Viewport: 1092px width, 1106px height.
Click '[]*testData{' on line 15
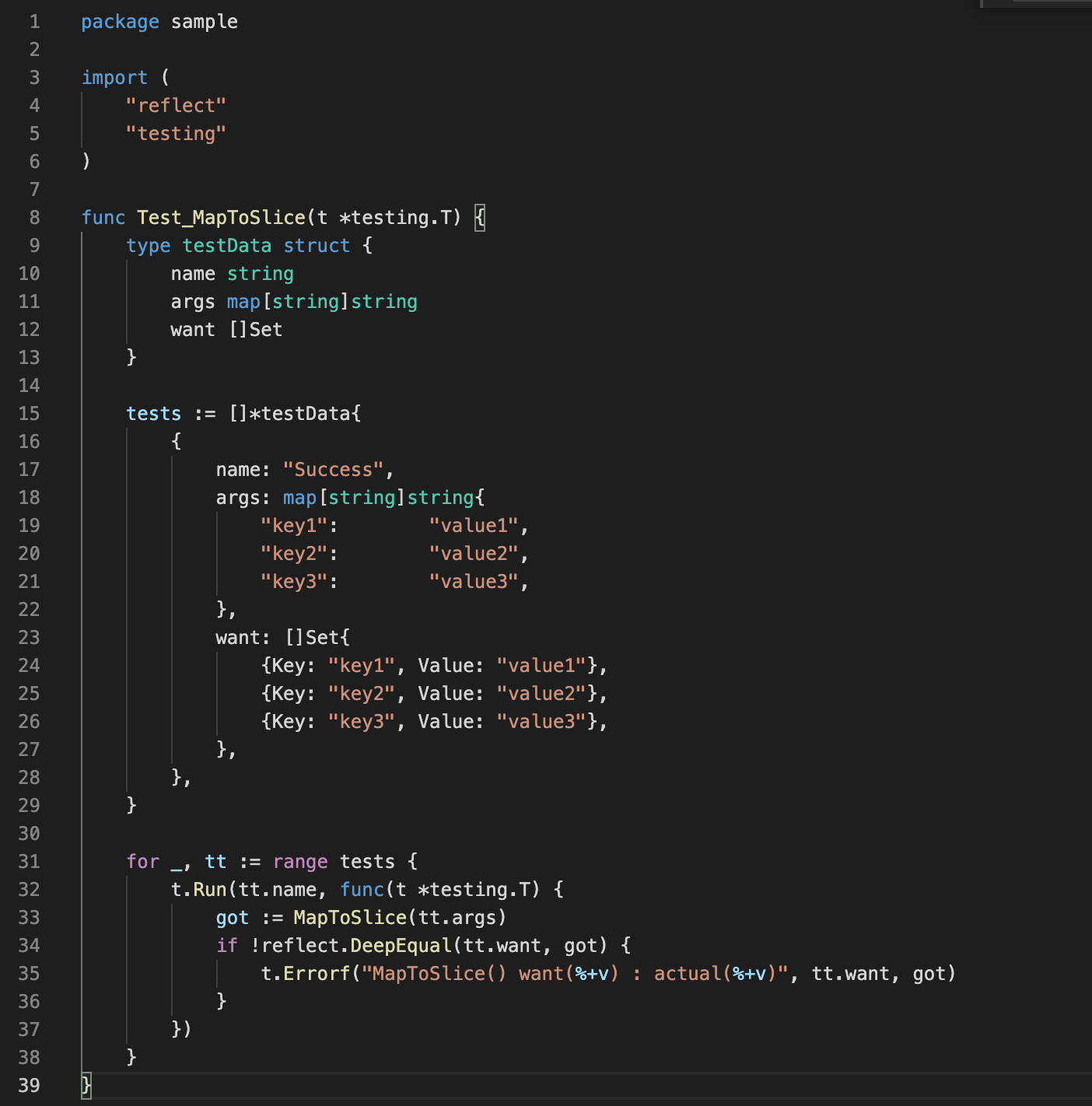click(295, 414)
